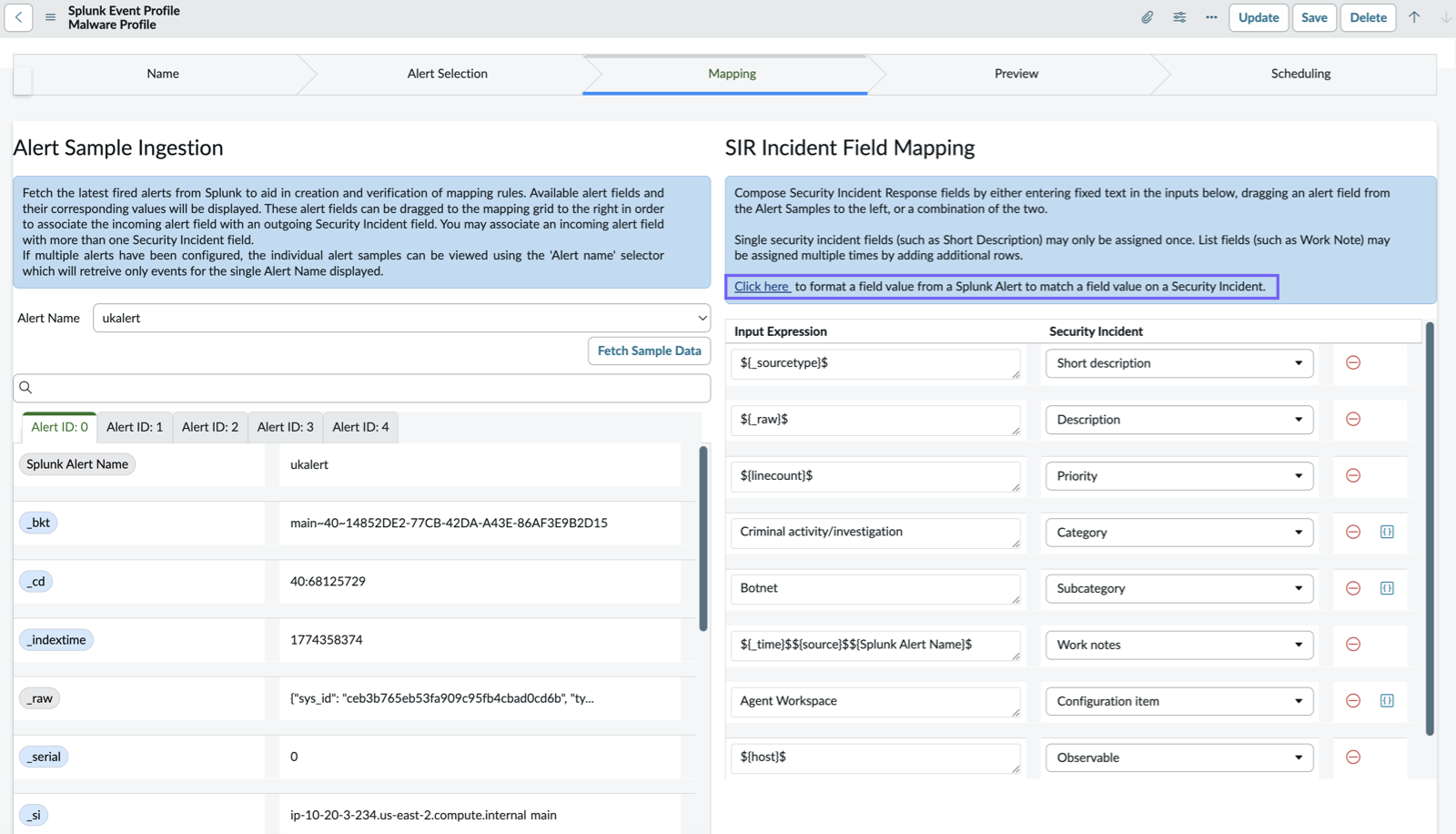Image resolution: width=1456 pixels, height=834 pixels.
Task: Go to the Alert Selection step
Action: pos(447,74)
